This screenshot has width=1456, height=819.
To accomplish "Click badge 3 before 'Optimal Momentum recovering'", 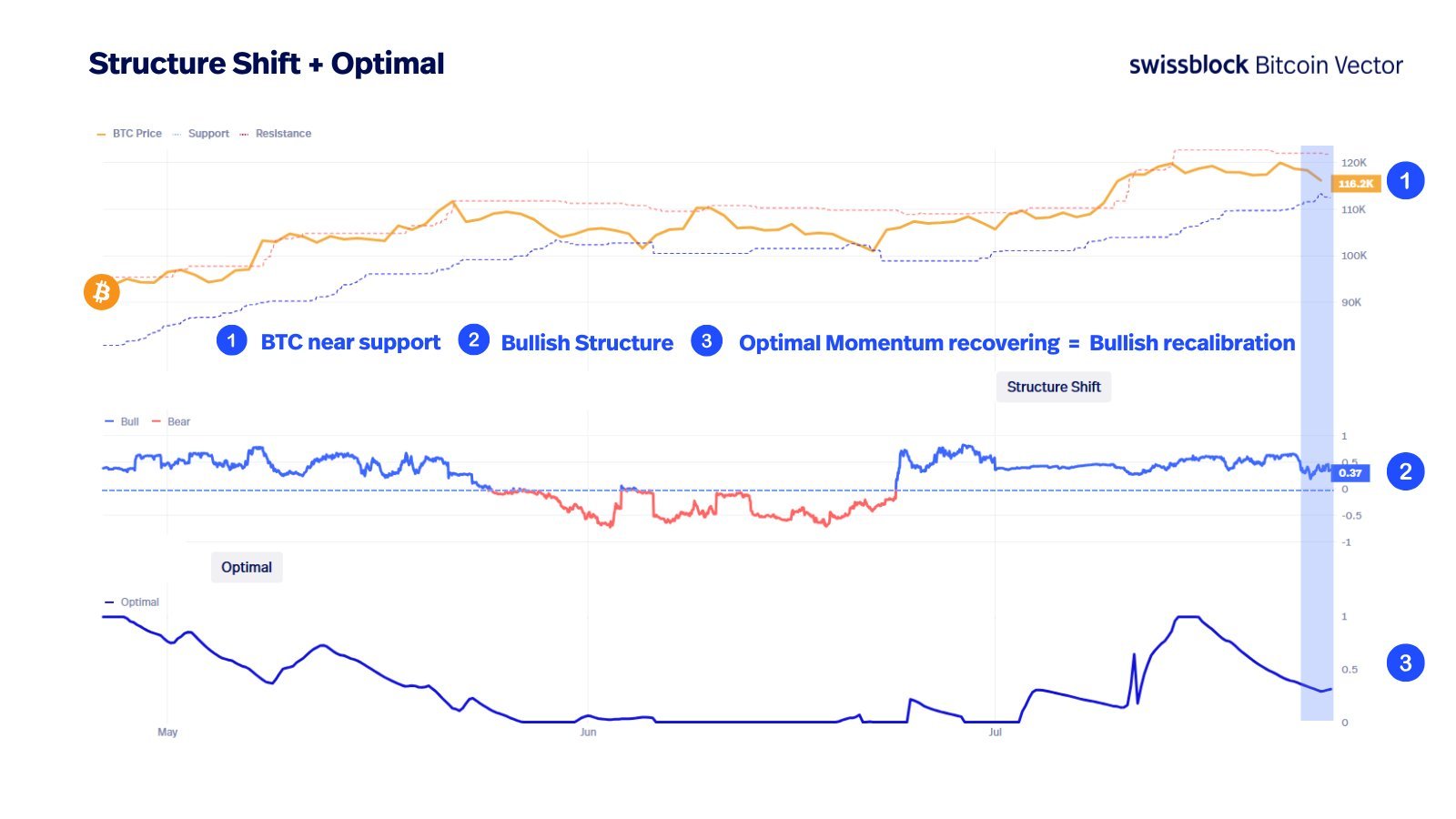I will (x=706, y=341).
